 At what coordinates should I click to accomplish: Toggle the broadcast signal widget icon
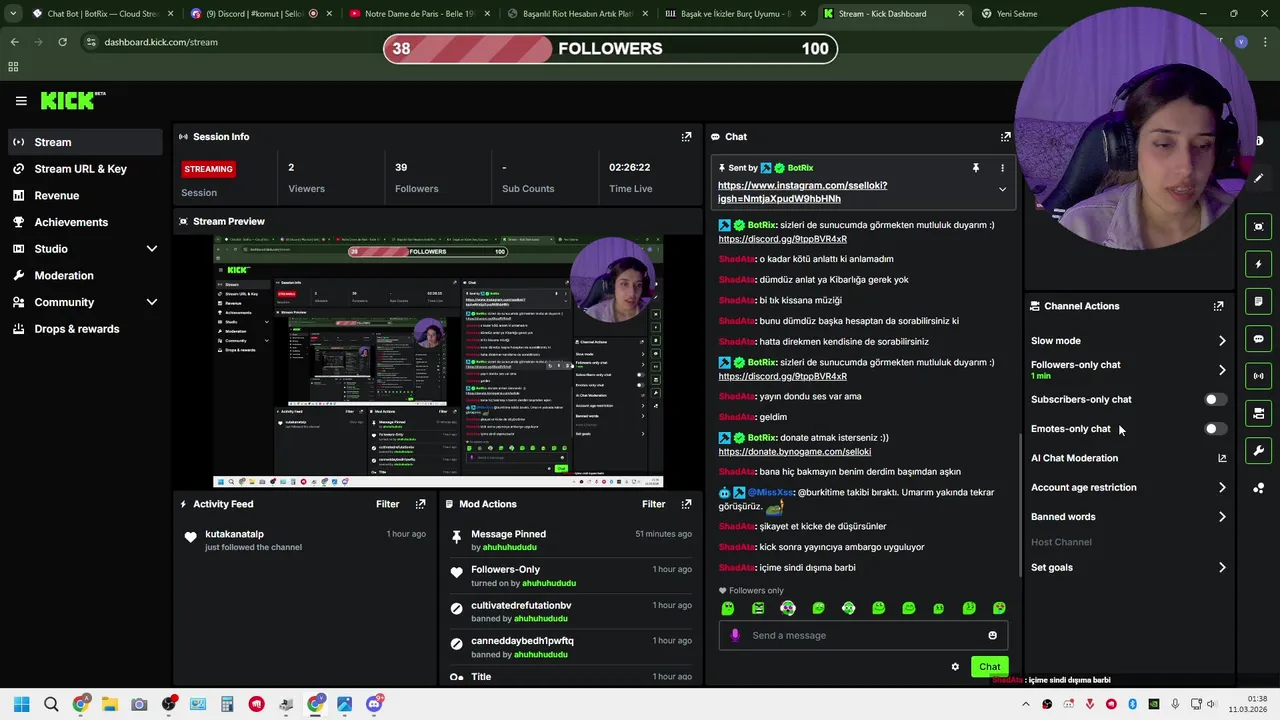tap(1259, 376)
